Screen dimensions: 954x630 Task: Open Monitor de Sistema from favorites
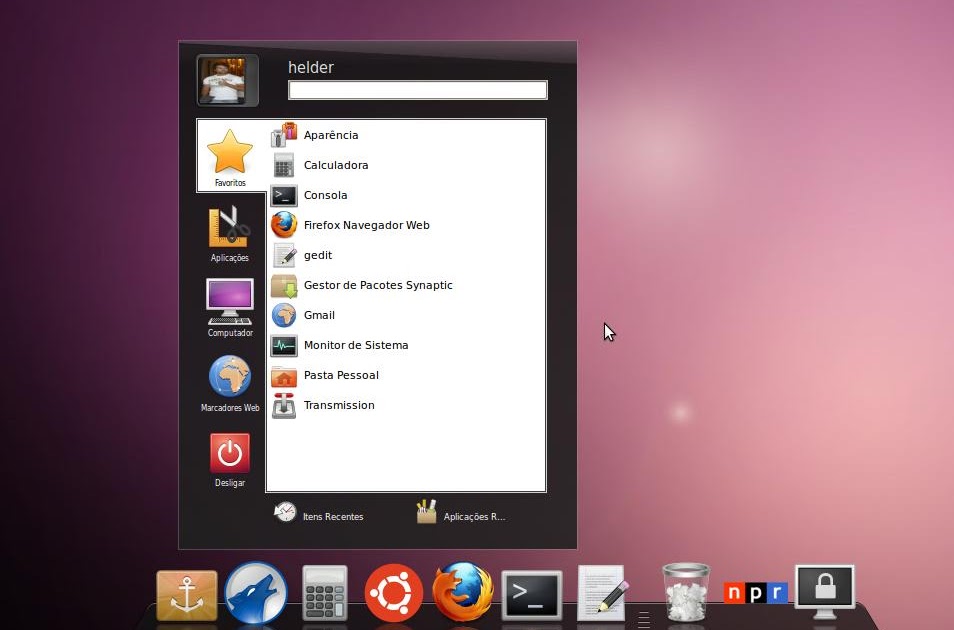(x=356, y=345)
